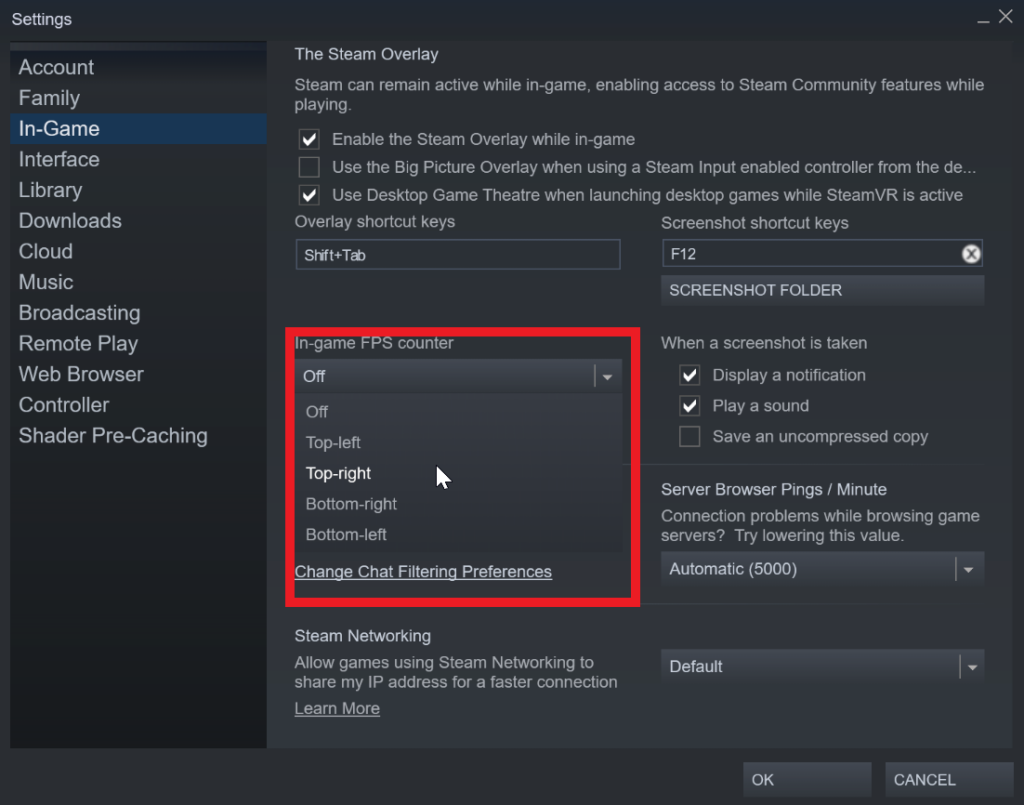The image size is (1024, 805).
Task: Click the Learn More link
Action: pyautogui.click(x=337, y=708)
